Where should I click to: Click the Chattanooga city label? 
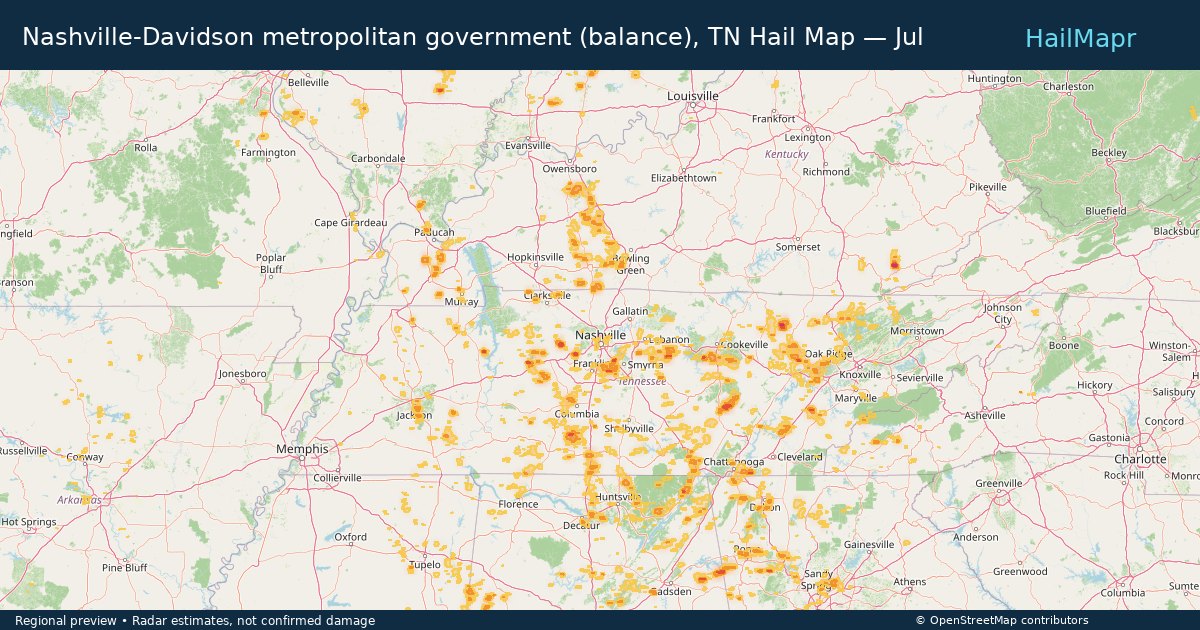tap(734, 461)
